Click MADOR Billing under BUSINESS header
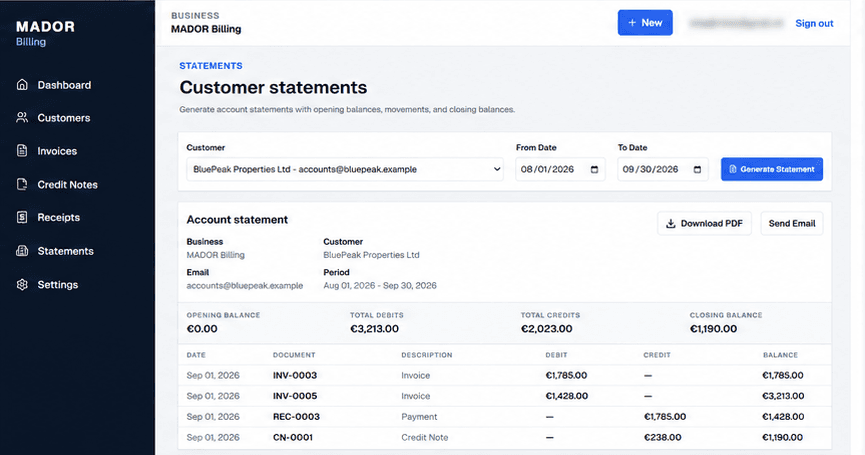The width and height of the screenshot is (865, 455). point(206,29)
